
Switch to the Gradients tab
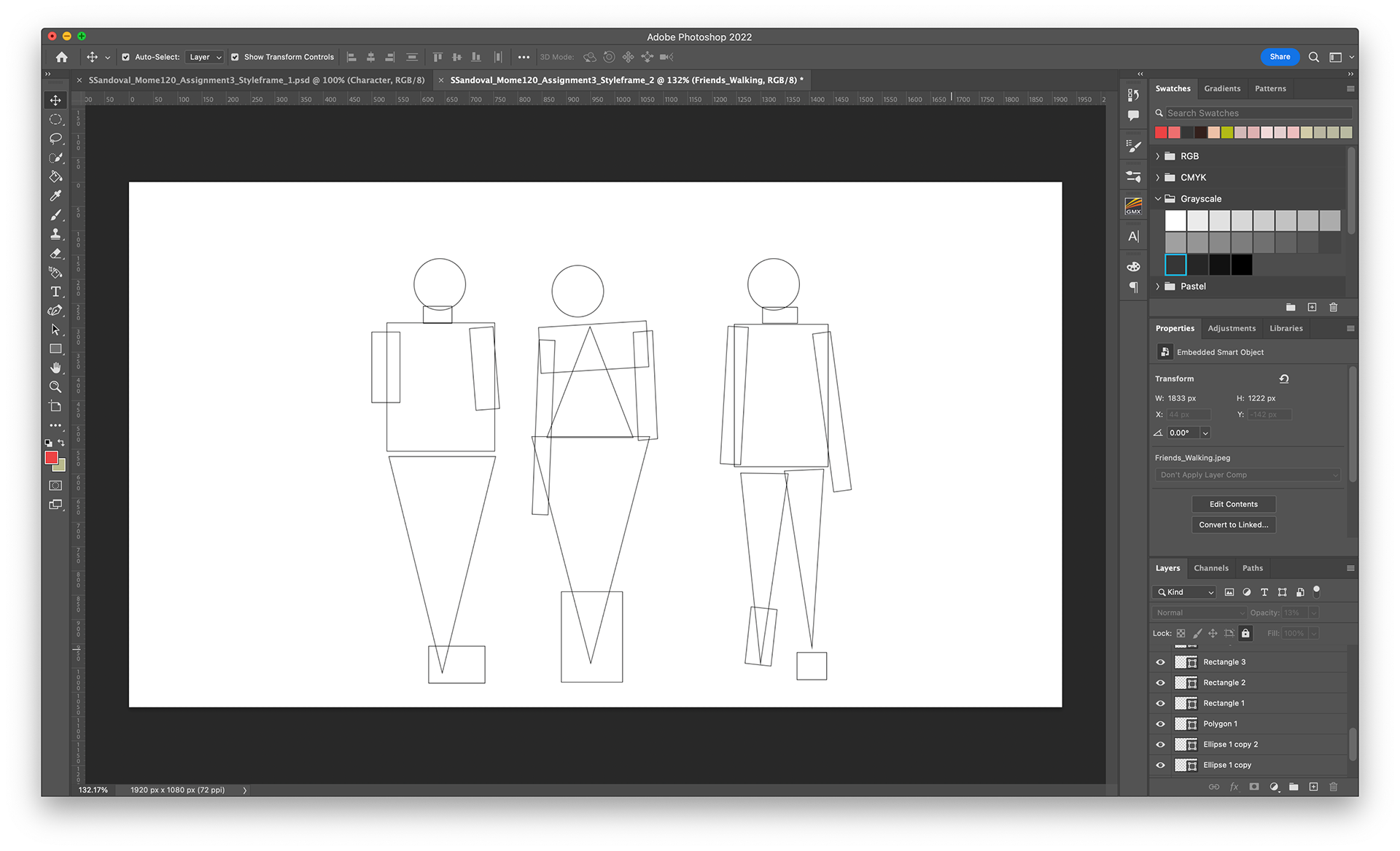pos(1222,88)
